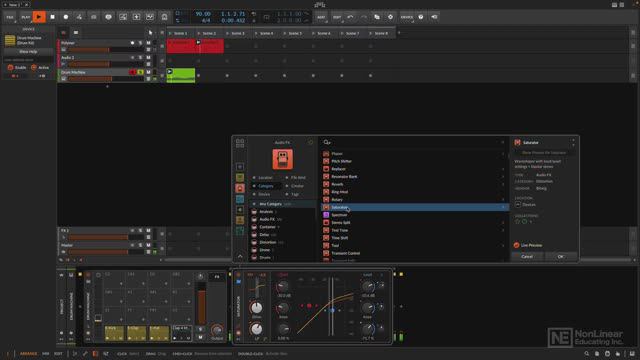
Task: Select the Location filter option
Action: [265, 178]
